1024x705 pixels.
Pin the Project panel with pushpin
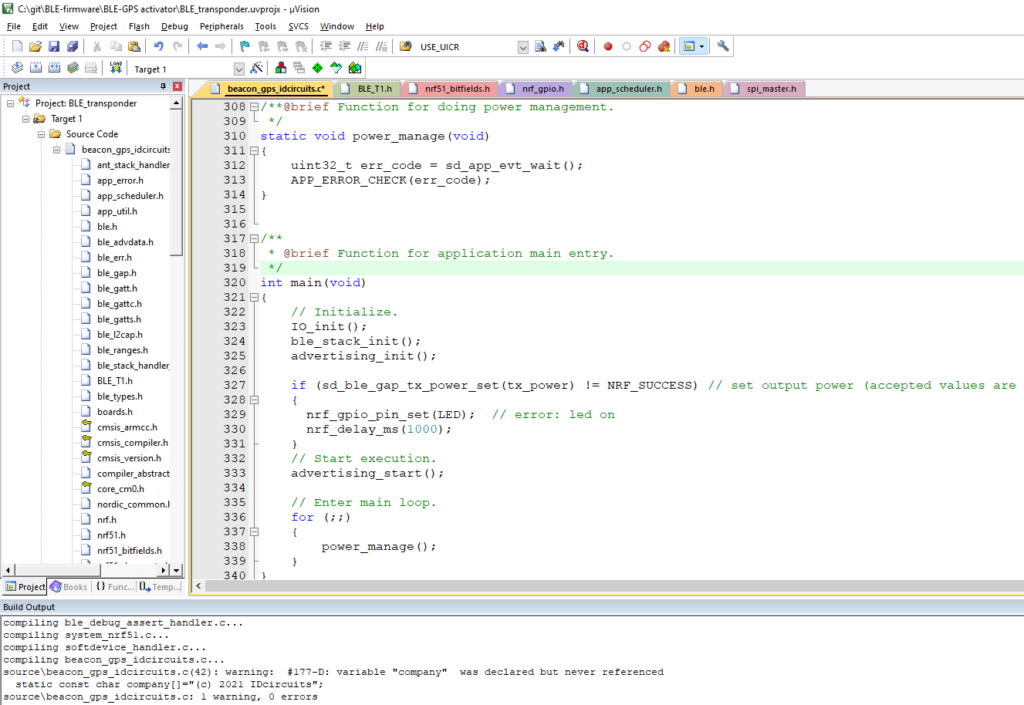163,87
